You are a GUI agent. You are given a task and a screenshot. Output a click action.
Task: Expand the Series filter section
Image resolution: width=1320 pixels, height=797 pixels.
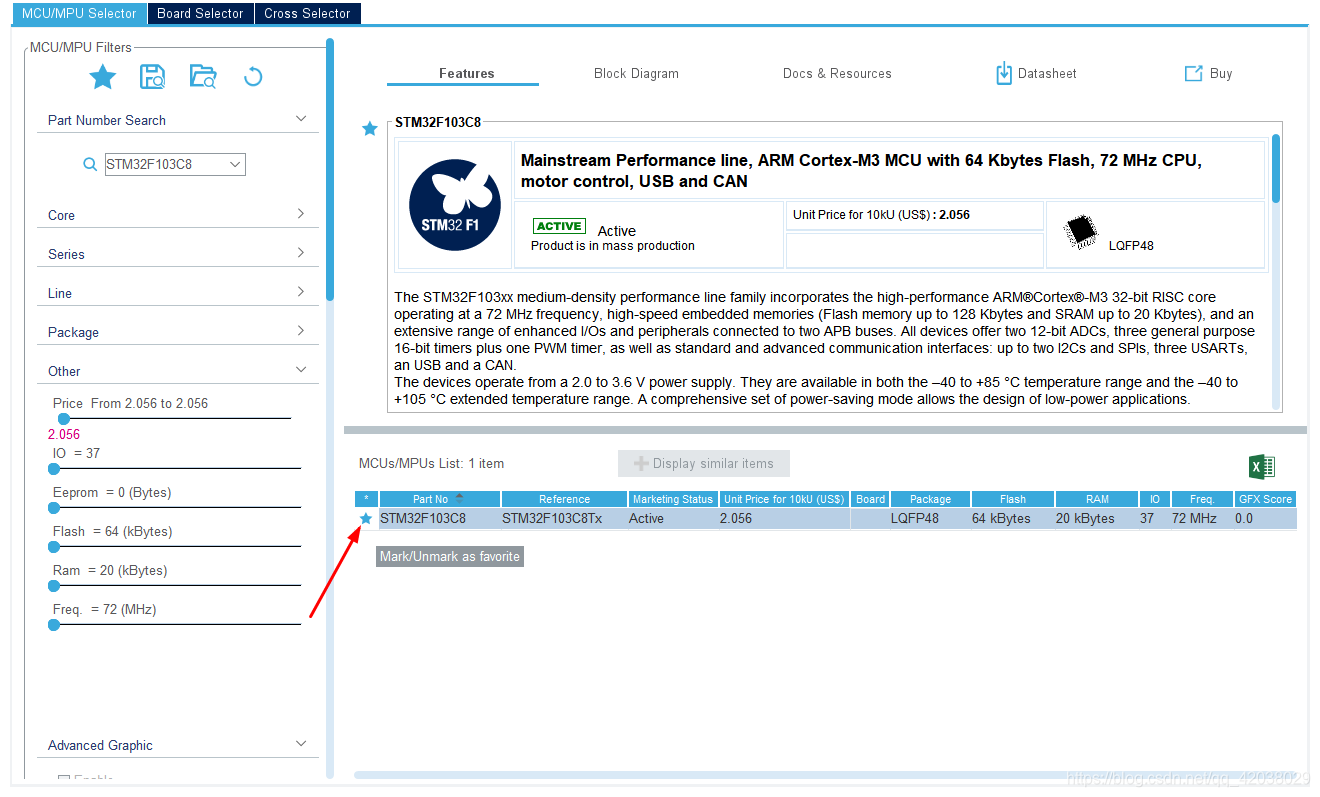coord(301,253)
